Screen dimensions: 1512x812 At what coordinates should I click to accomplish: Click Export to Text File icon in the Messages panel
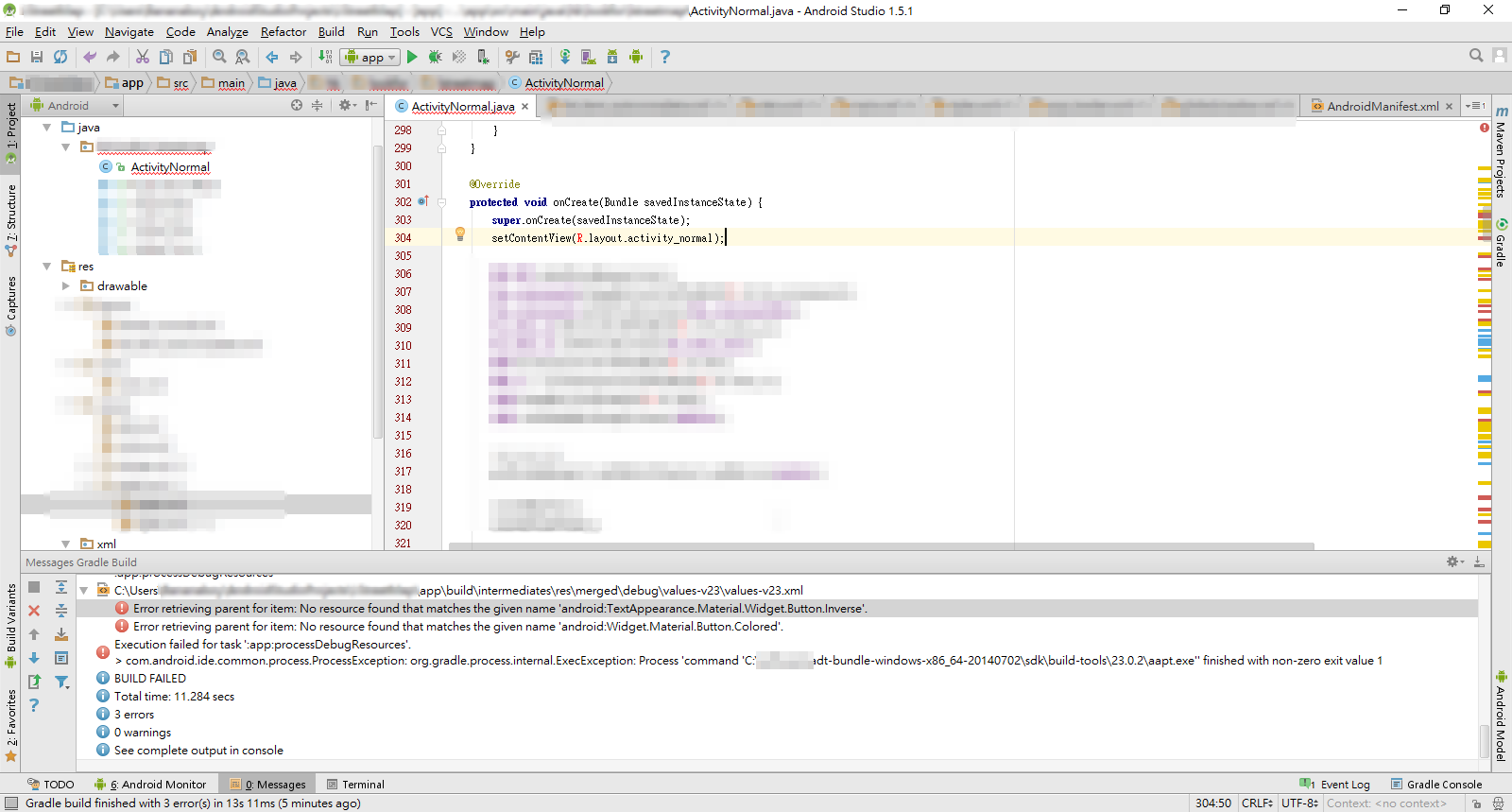click(34, 682)
